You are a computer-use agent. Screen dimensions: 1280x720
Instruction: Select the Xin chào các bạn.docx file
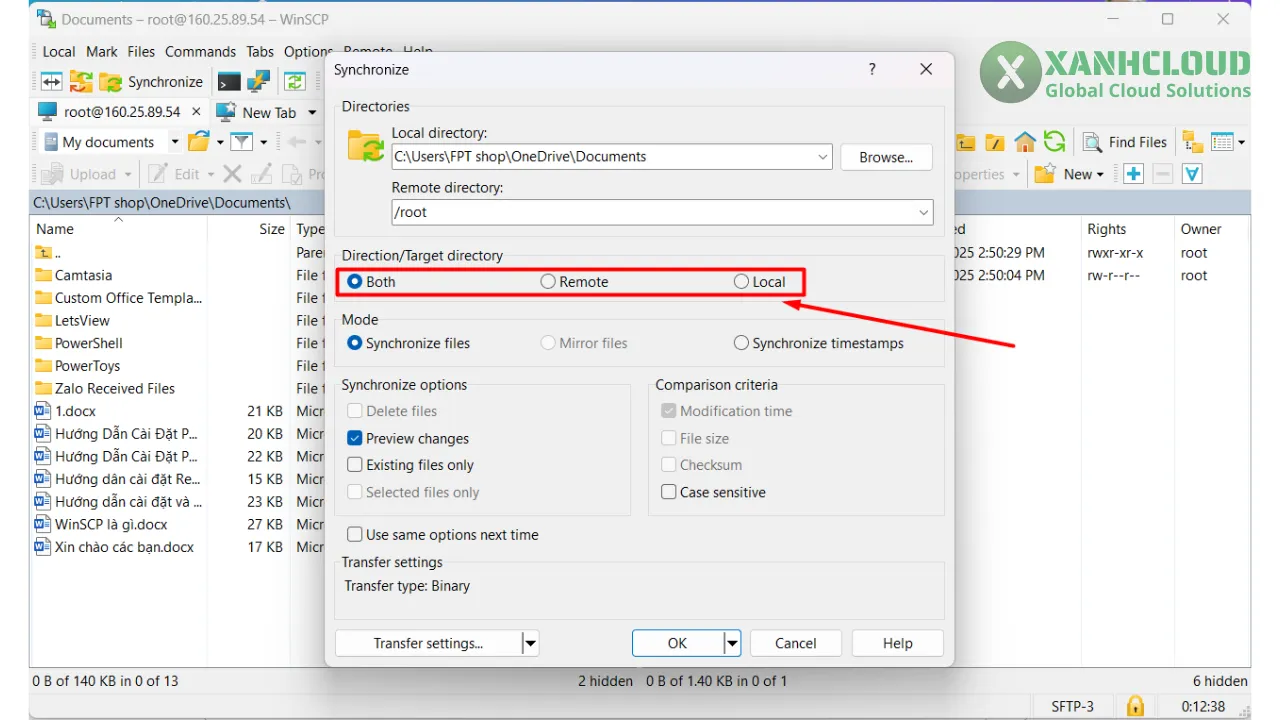(x=125, y=547)
